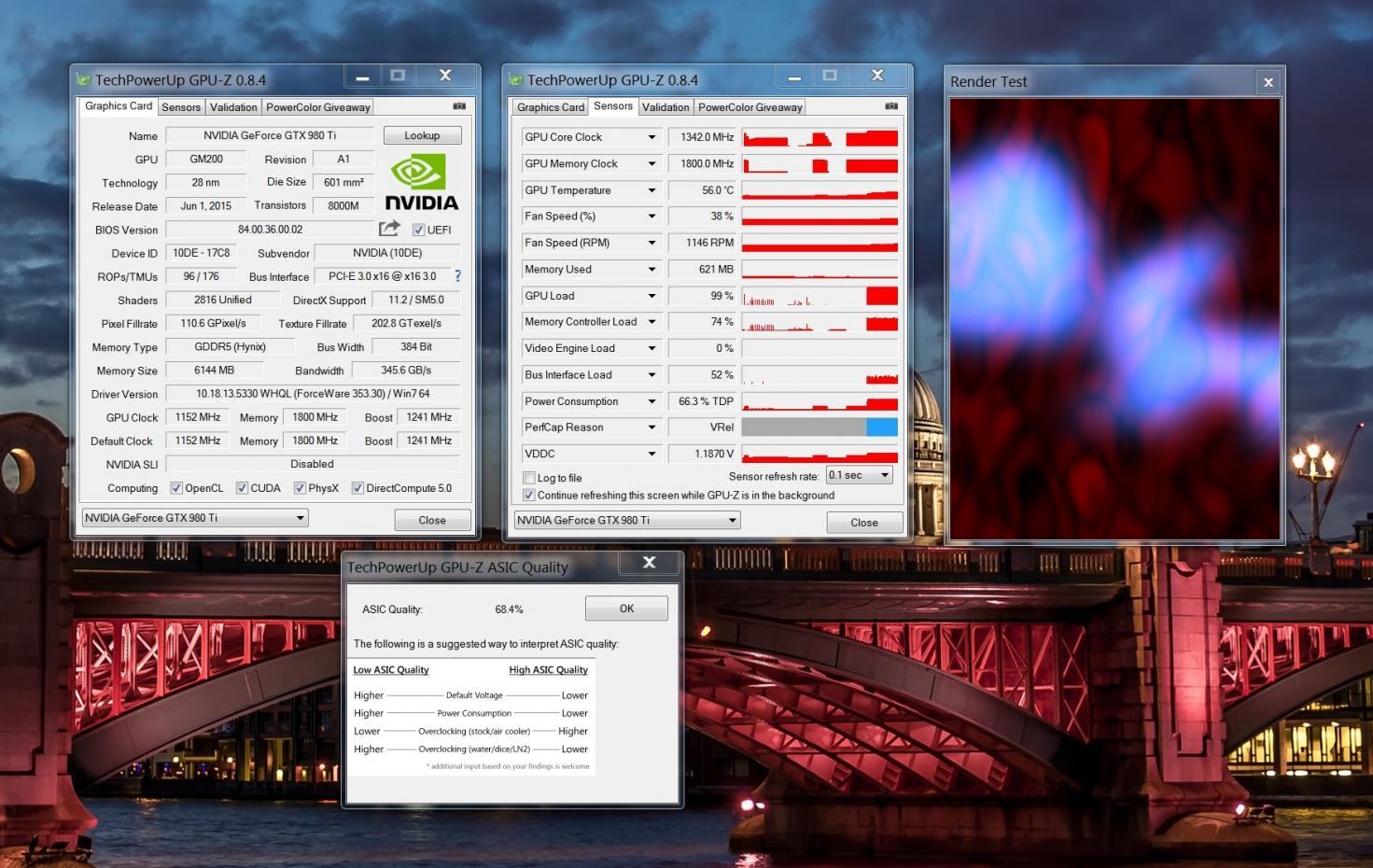Minimize the Graphics Card GPU-Z window
Screen dimensions: 1373x868
(362, 77)
